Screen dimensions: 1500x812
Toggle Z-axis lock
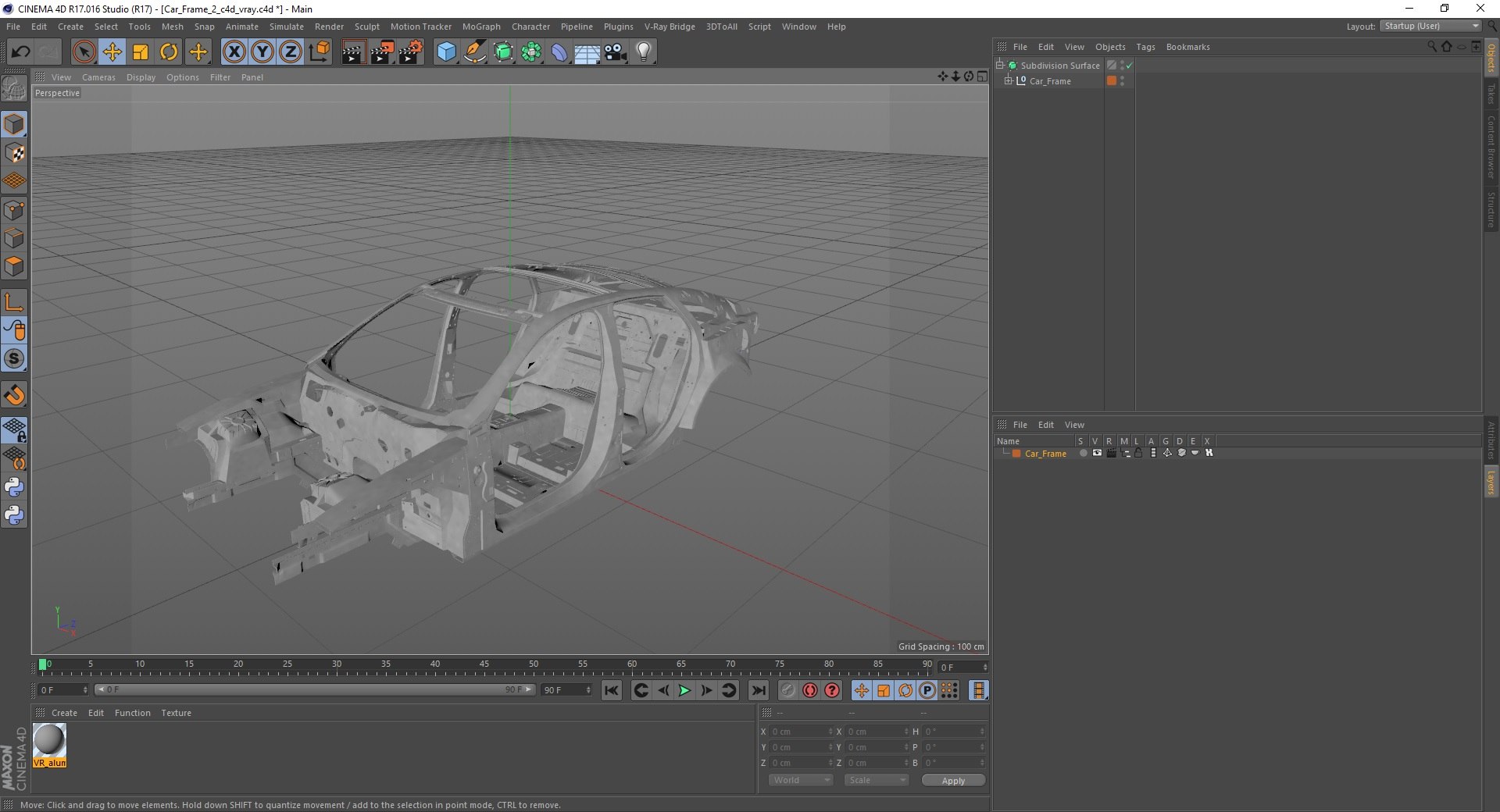291,52
